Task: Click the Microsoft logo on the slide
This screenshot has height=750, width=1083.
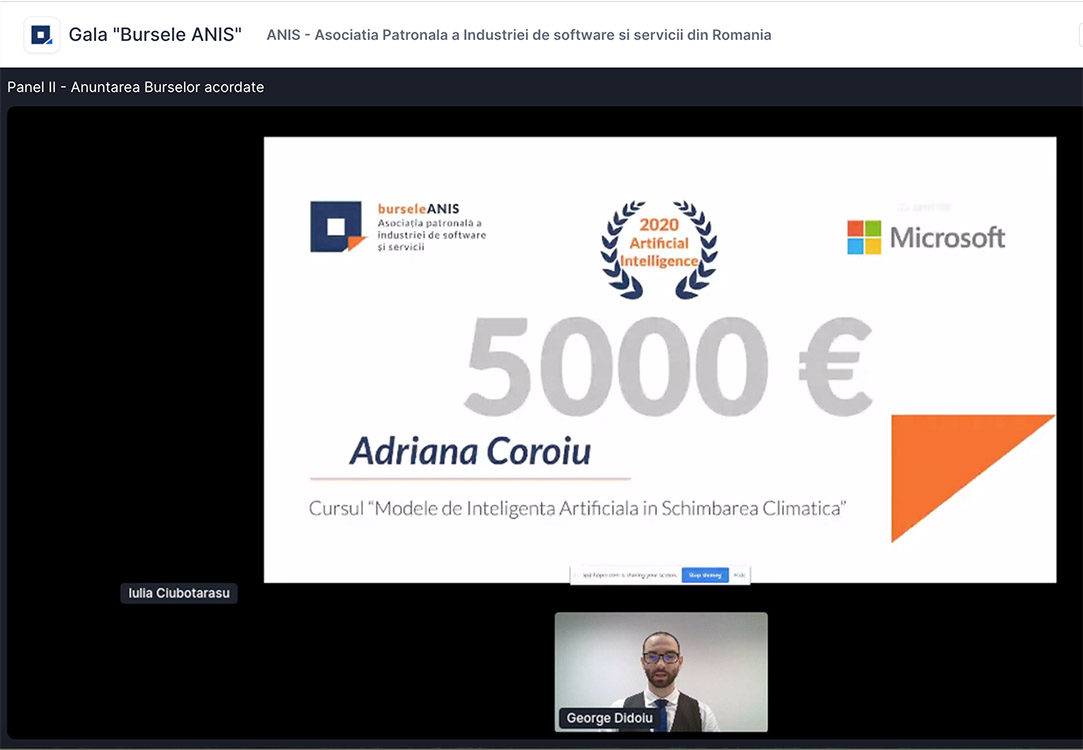Action: point(926,238)
